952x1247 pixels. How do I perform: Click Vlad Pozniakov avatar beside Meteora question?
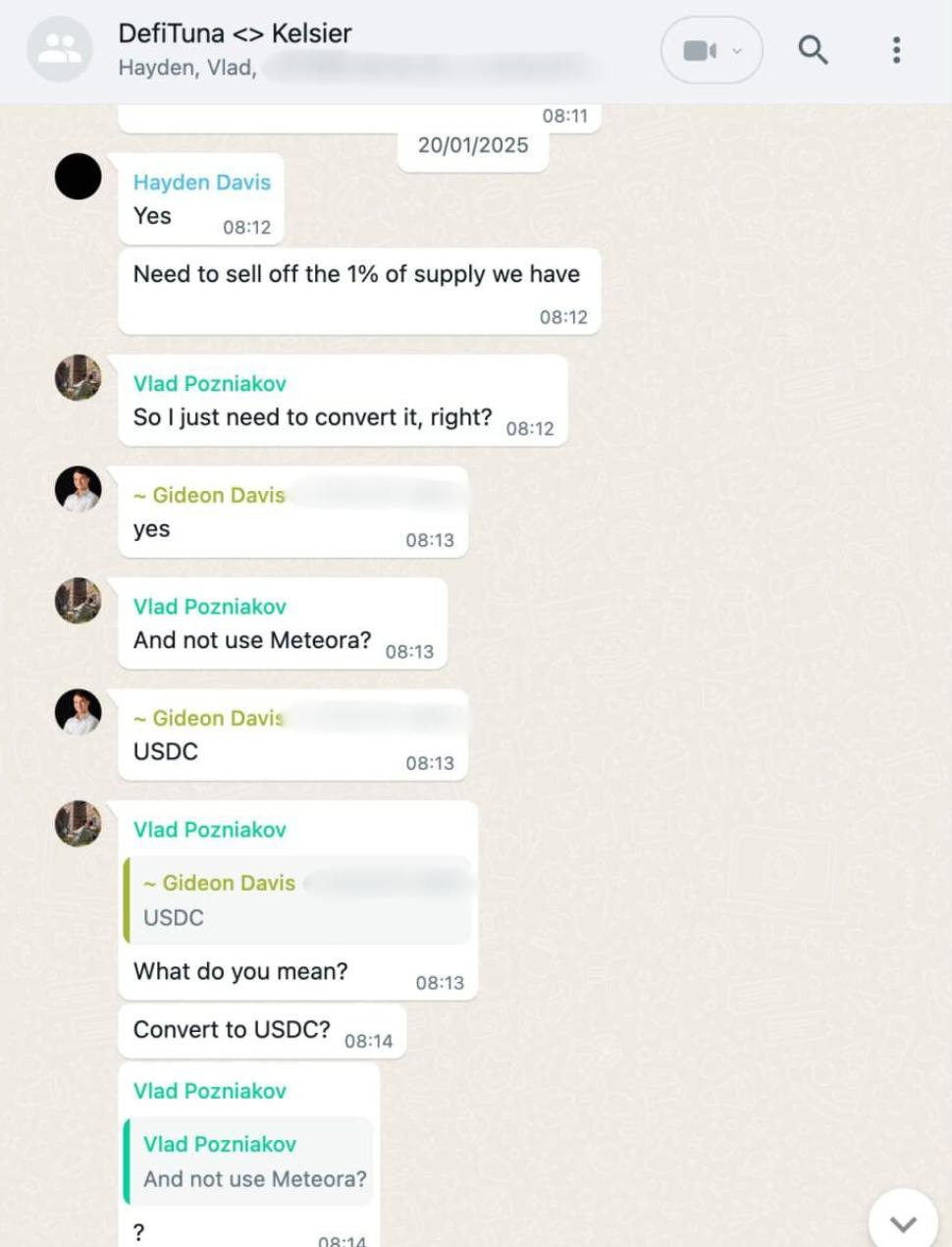pos(78,601)
